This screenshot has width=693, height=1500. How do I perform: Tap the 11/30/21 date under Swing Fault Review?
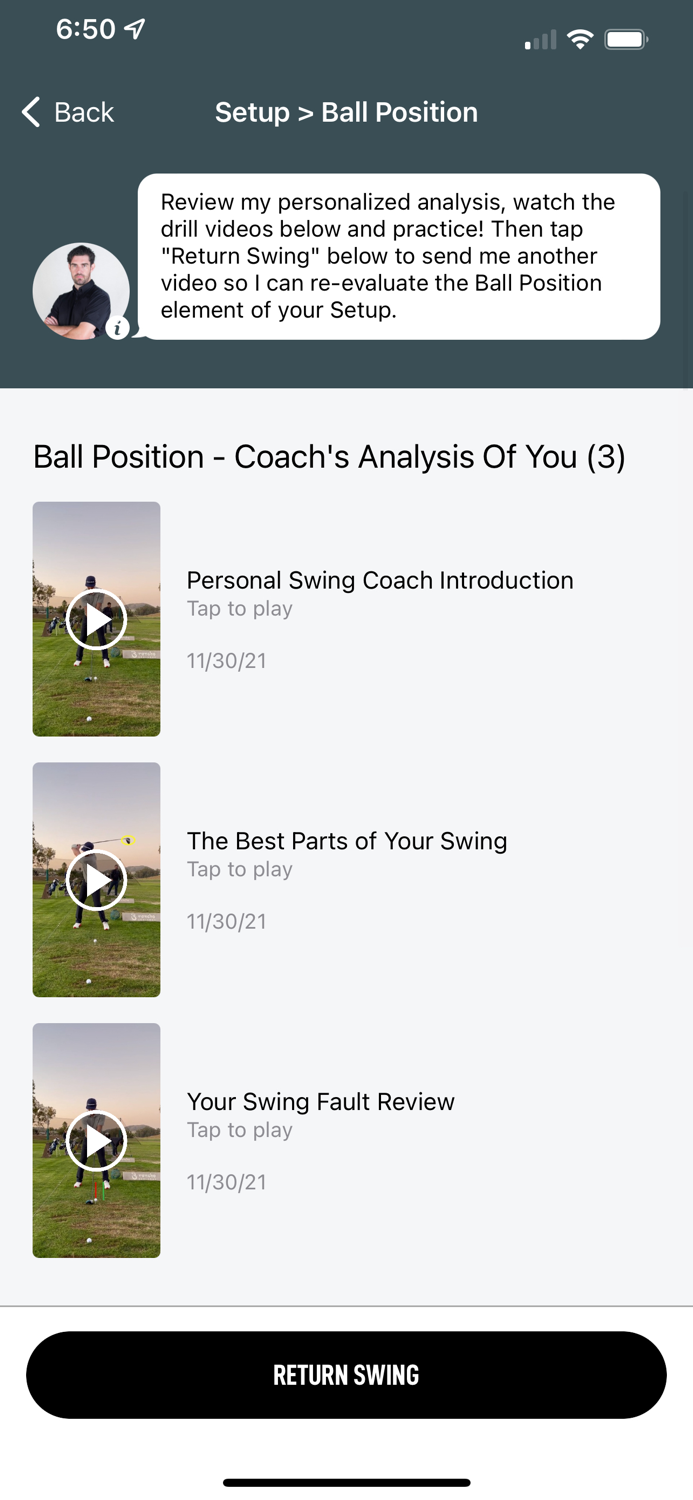tap(227, 1182)
